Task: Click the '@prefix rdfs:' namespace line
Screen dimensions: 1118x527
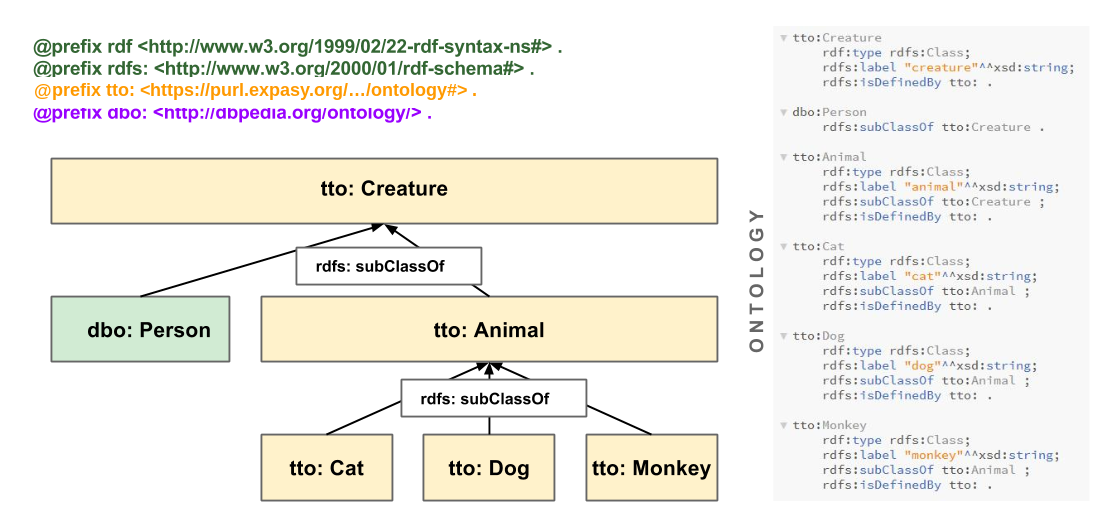Action: [284, 69]
